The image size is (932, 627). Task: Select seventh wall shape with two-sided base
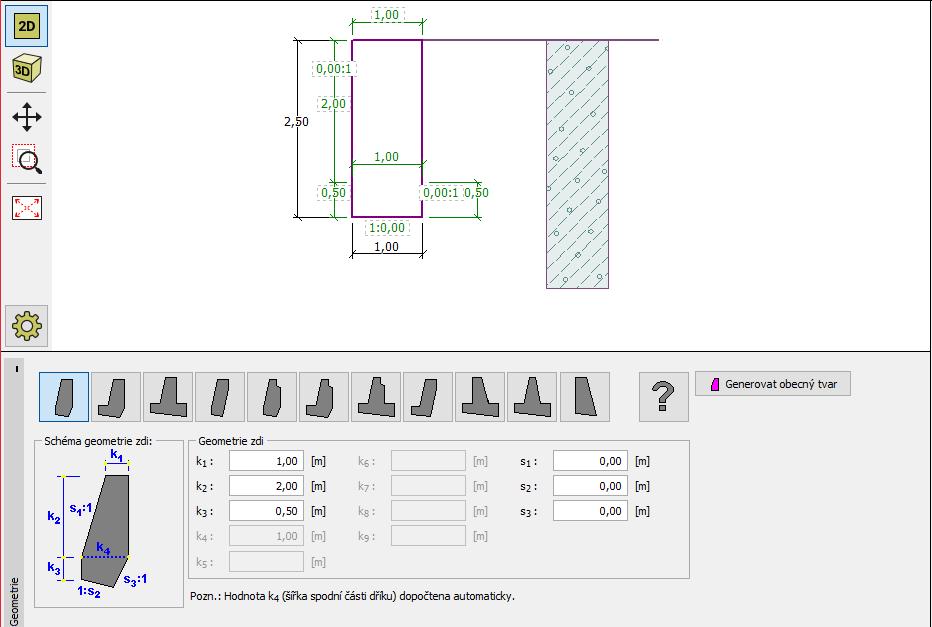[x=376, y=397]
